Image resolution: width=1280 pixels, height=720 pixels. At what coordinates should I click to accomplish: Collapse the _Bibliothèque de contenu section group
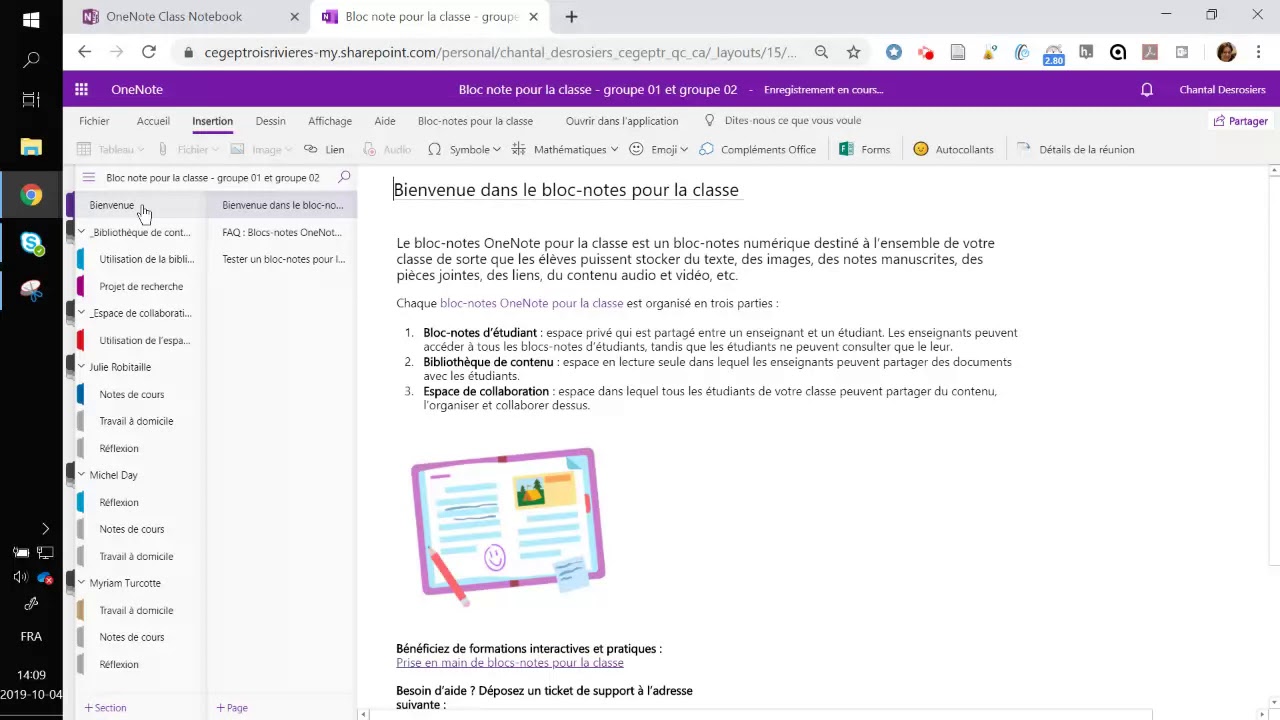tap(82, 232)
